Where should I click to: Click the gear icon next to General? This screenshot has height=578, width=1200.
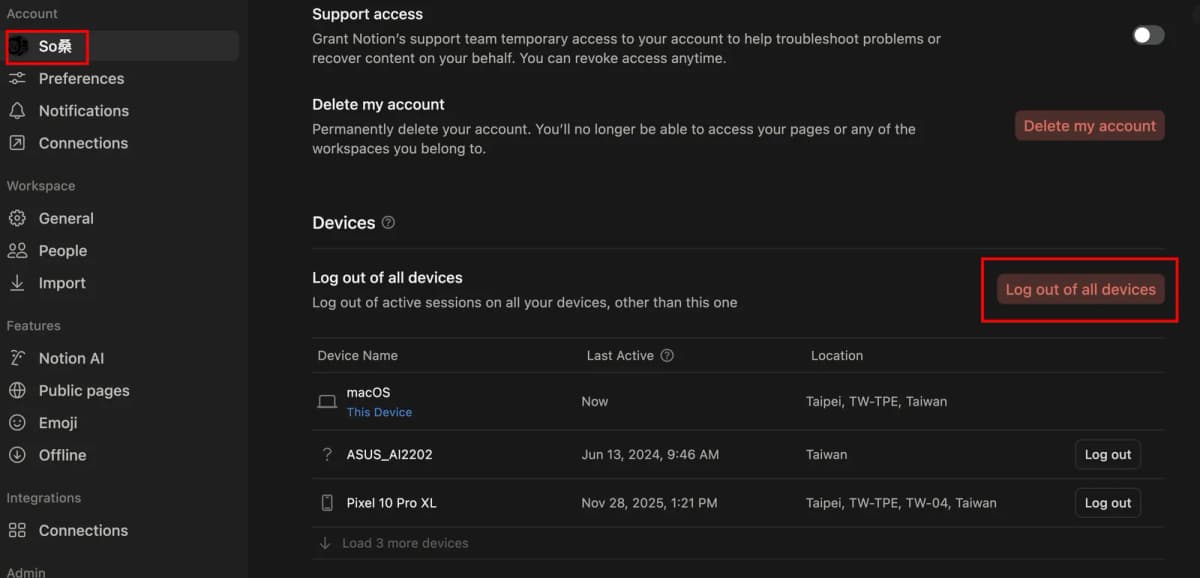pos(17,218)
